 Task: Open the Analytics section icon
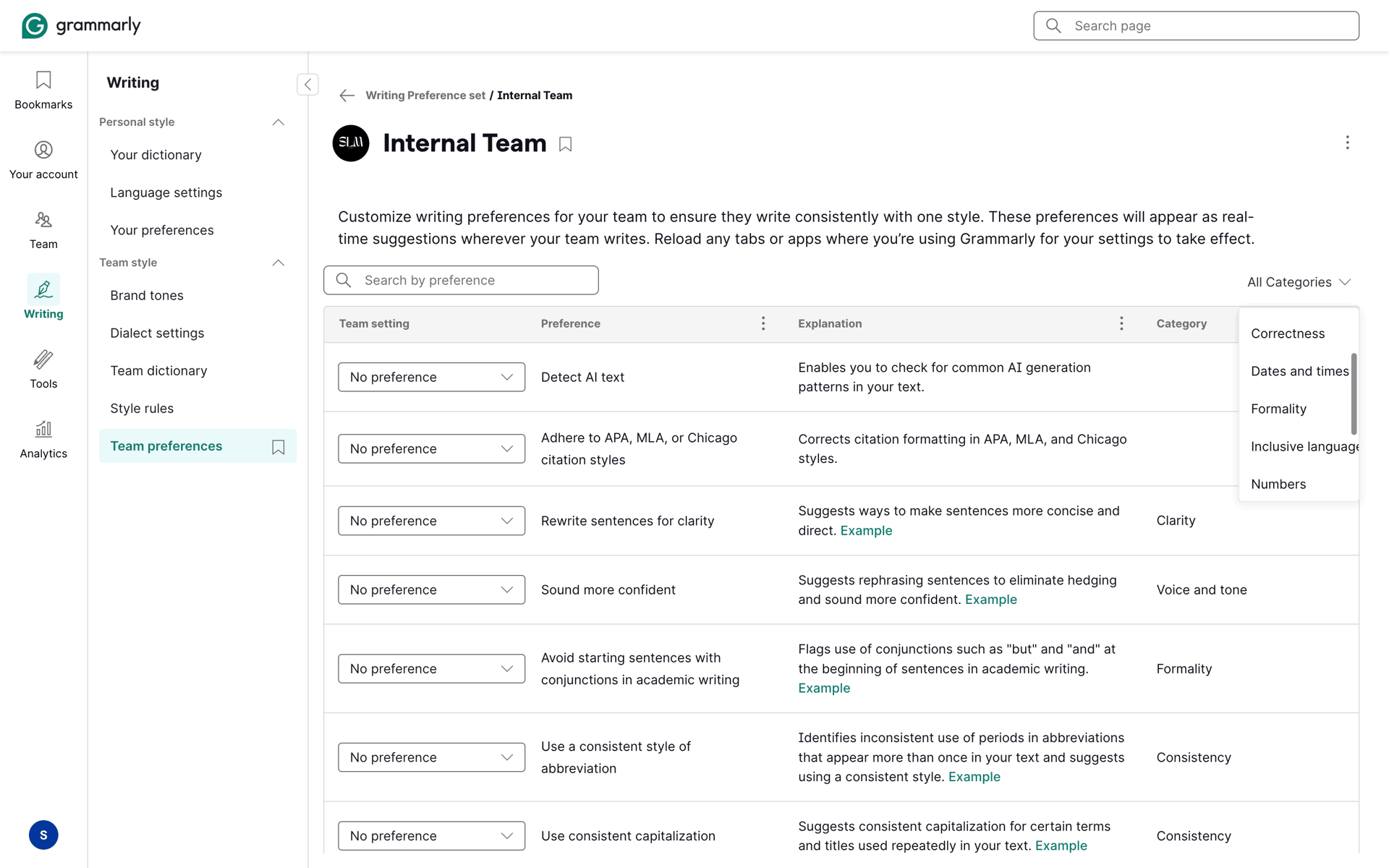click(43, 440)
